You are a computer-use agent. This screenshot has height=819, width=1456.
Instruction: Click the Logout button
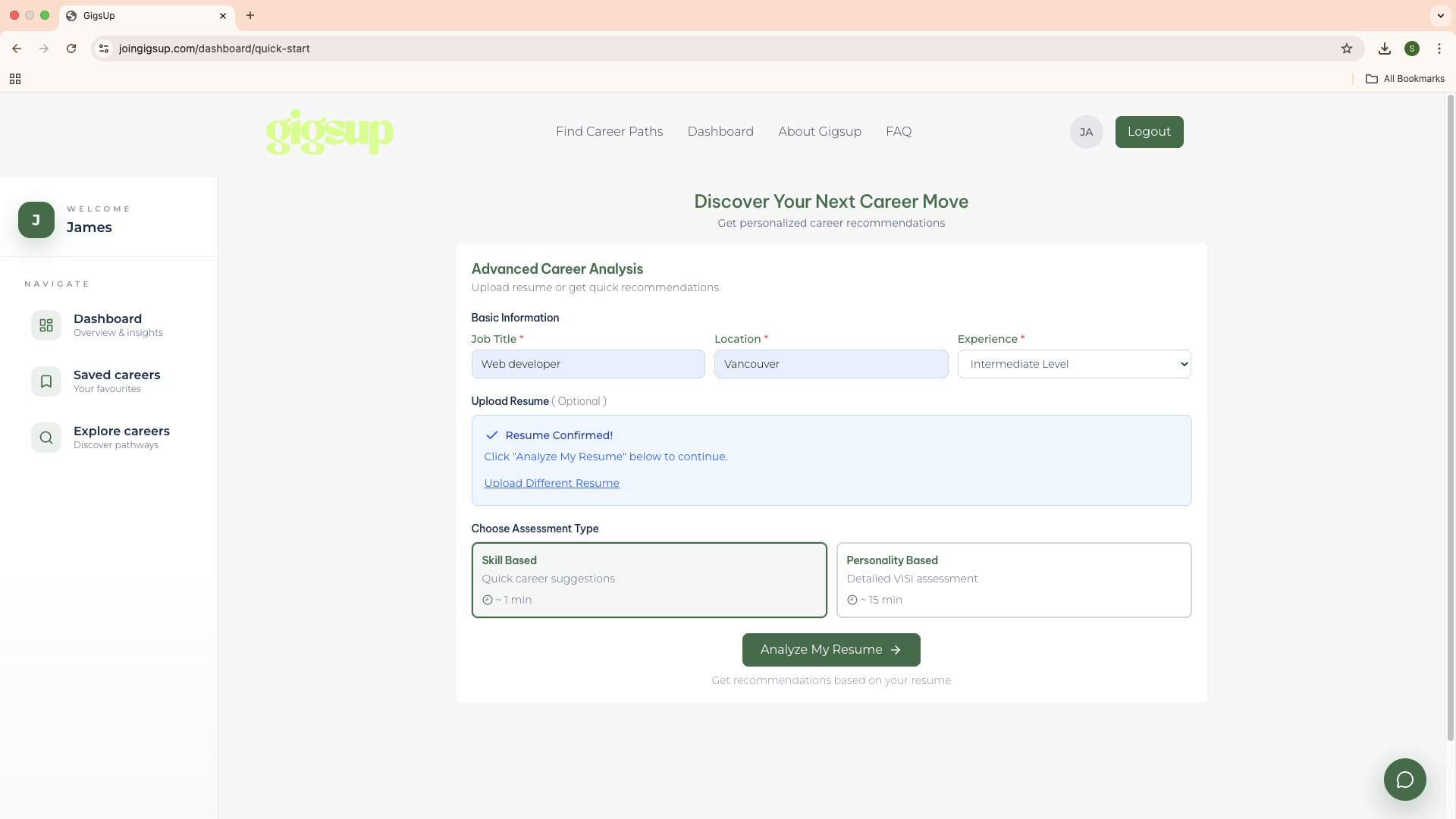coord(1149,131)
